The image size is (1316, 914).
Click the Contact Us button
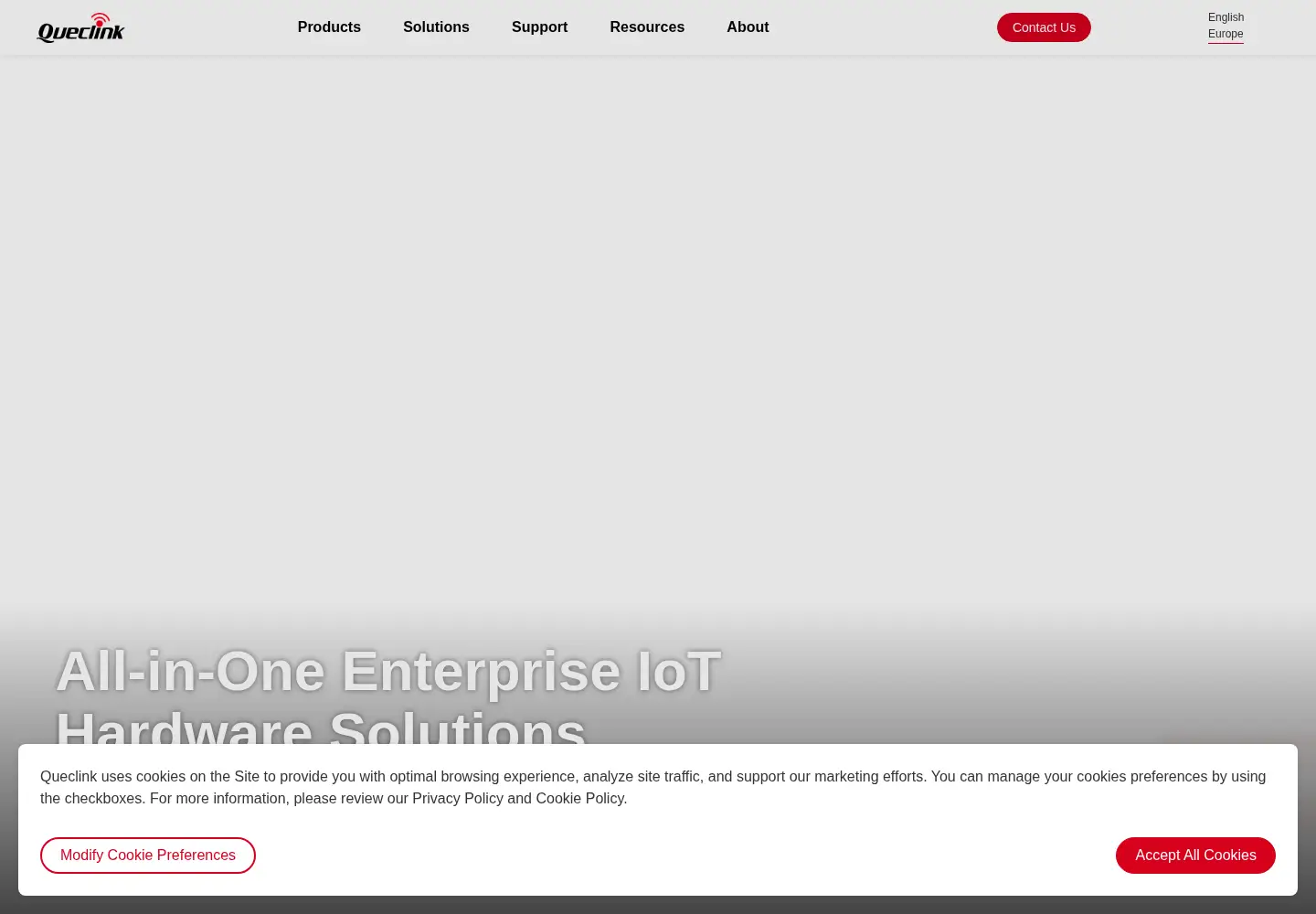1044,27
